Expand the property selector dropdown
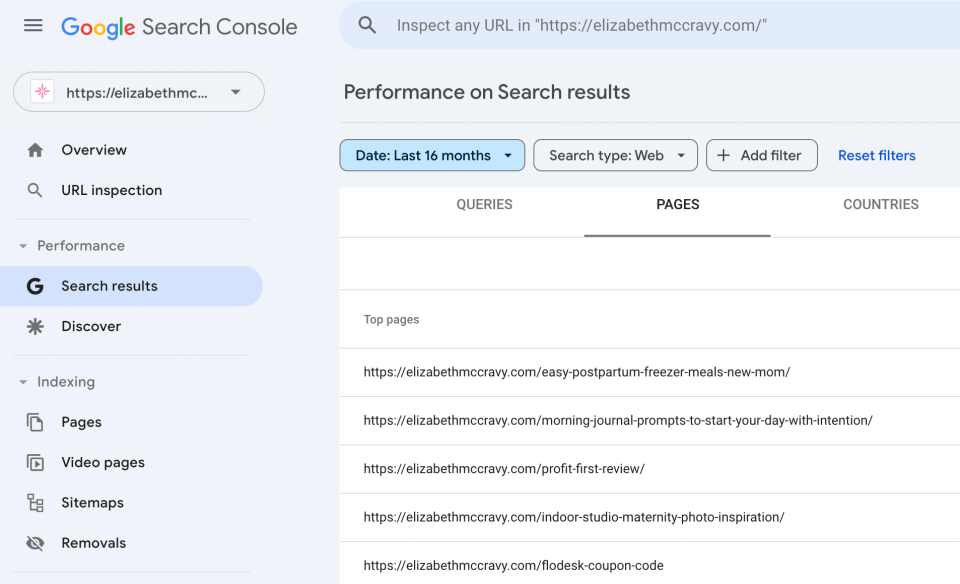 click(236, 91)
